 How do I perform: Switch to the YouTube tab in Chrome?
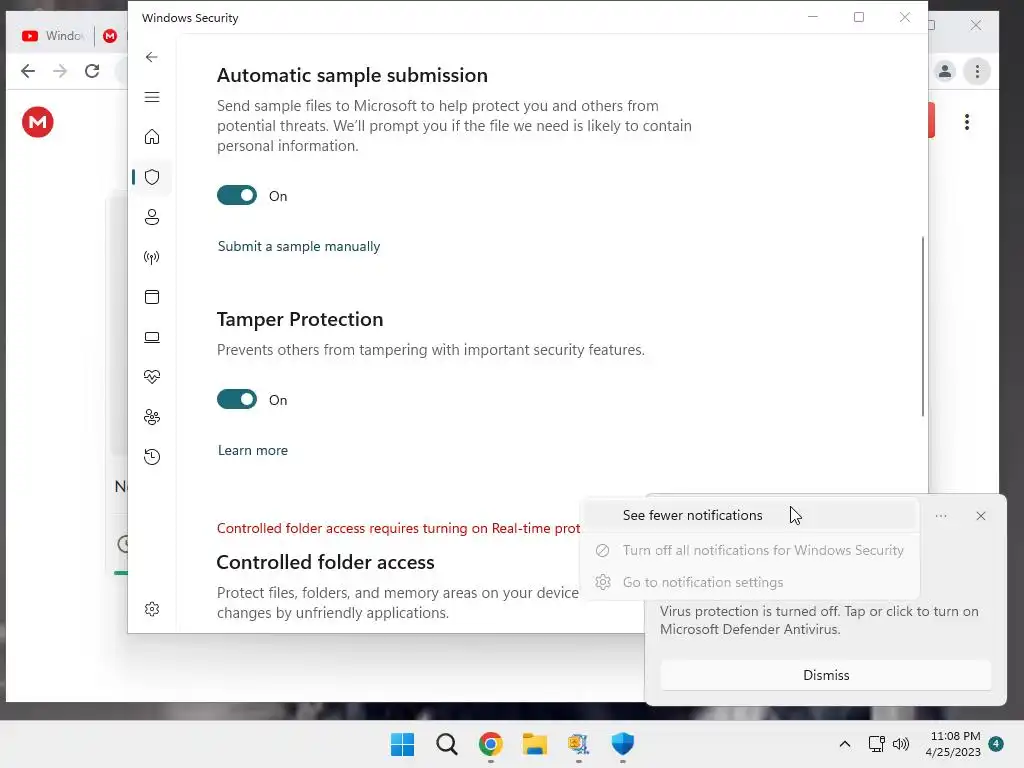tap(52, 35)
